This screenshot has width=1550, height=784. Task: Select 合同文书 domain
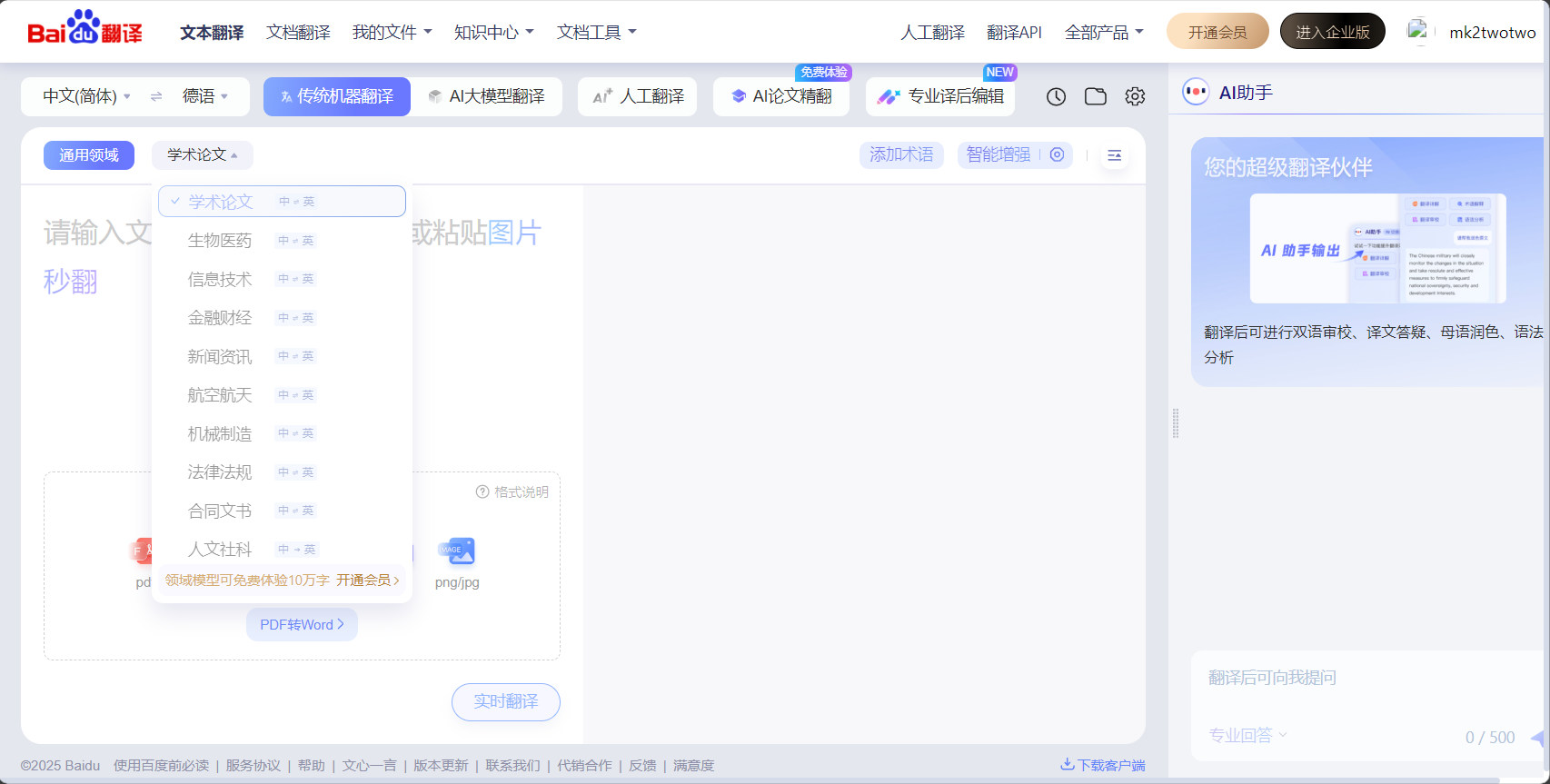click(282, 511)
